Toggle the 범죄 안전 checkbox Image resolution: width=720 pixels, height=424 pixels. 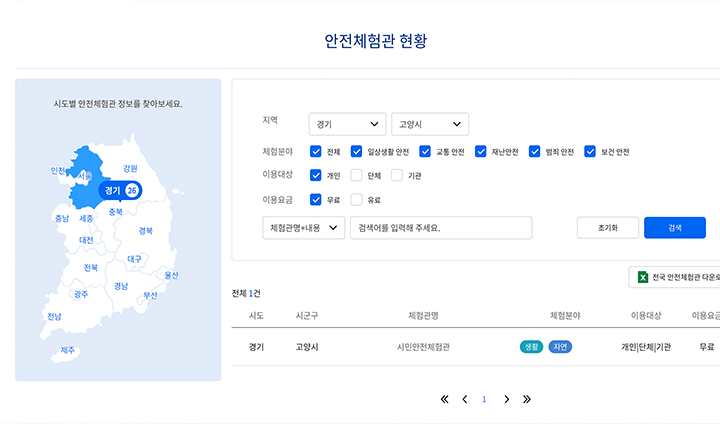(534, 152)
